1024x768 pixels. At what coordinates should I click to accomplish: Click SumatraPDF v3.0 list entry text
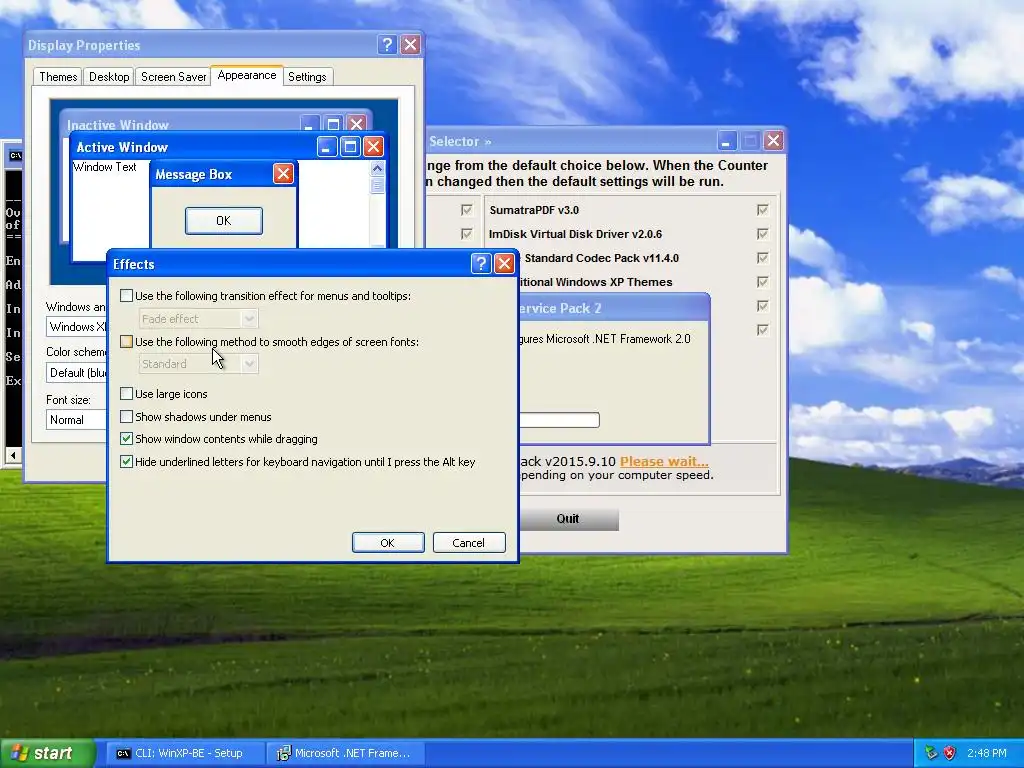pyautogui.click(x=534, y=210)
